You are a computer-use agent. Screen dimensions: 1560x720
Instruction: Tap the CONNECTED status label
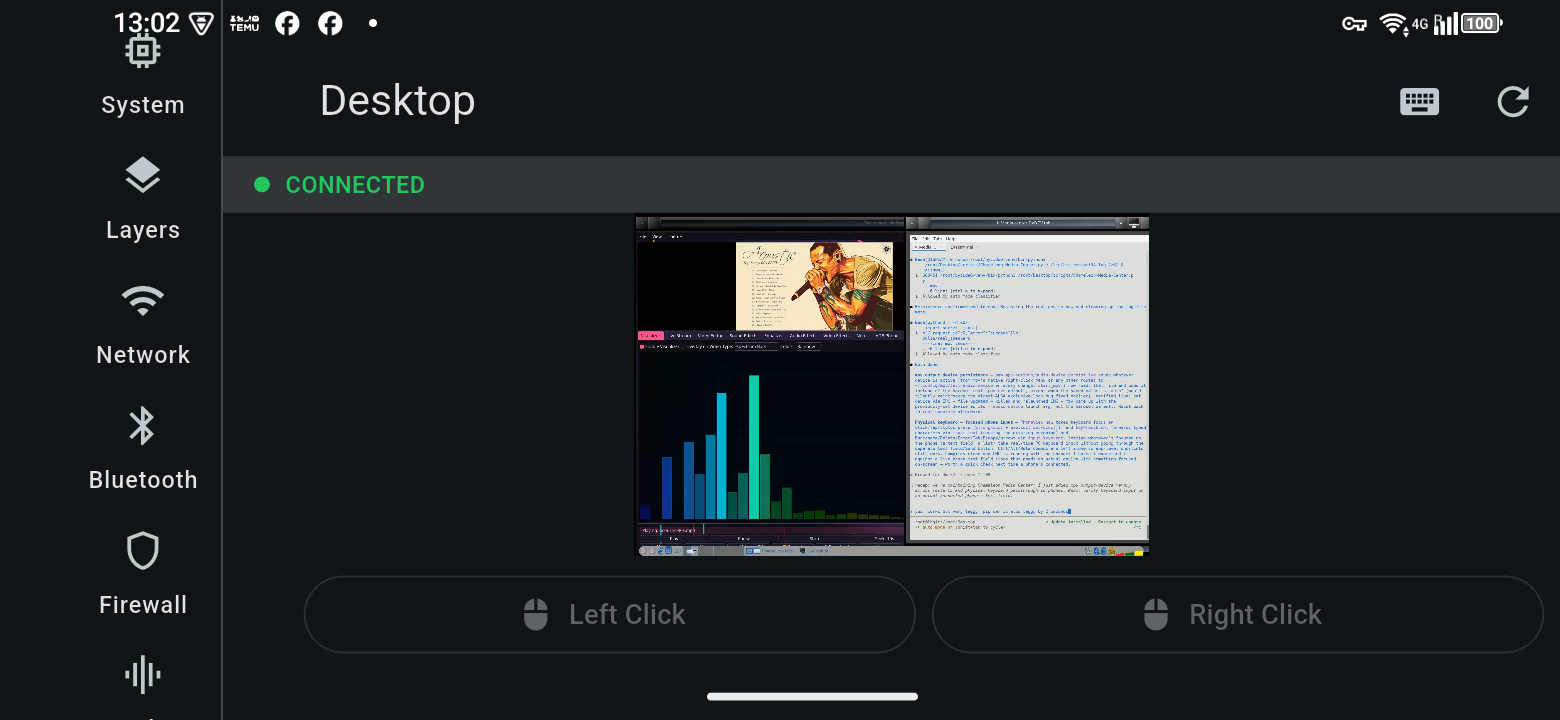pyautogui.click(x=355, y=185)
